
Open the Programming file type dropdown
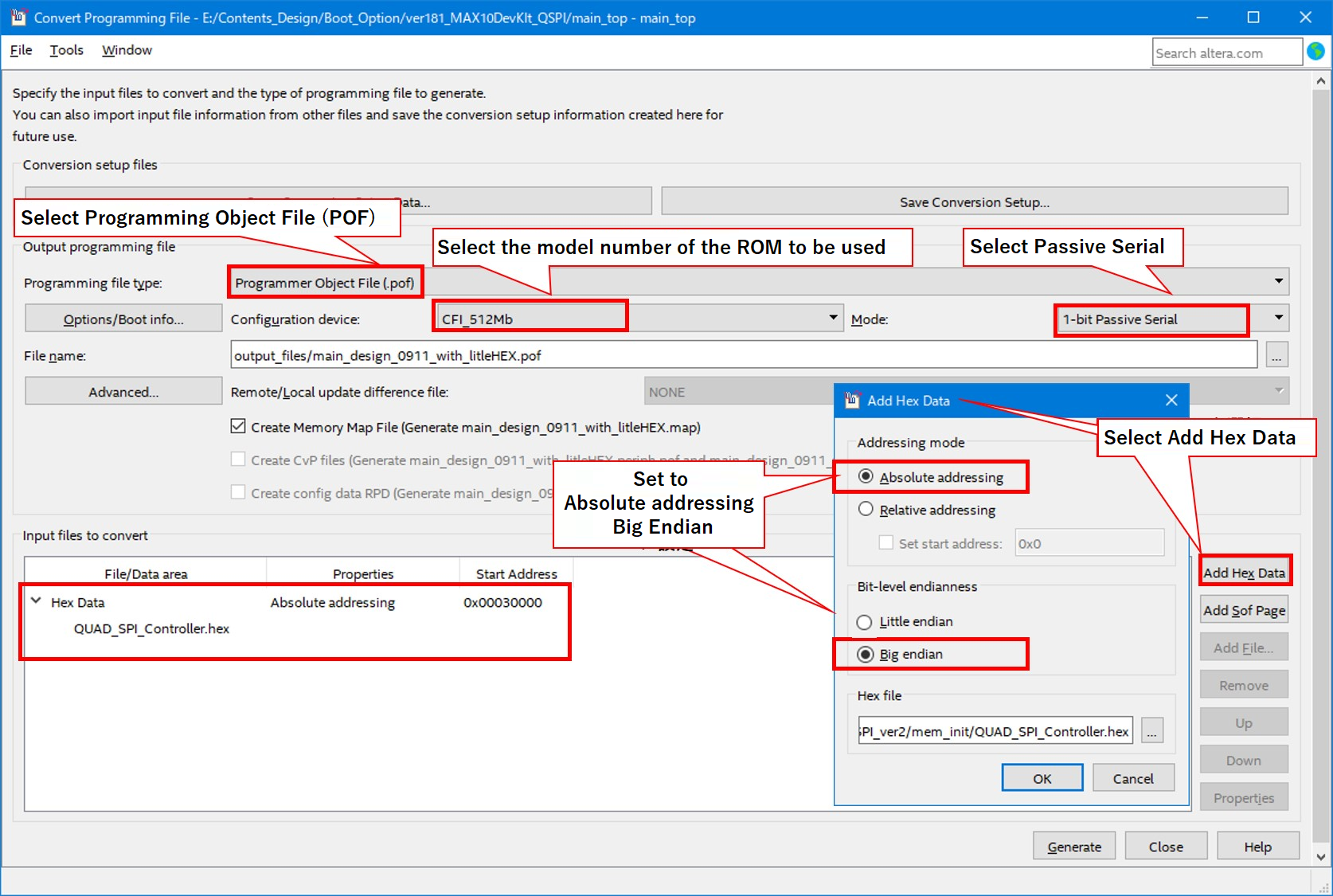coord(1278,282)
